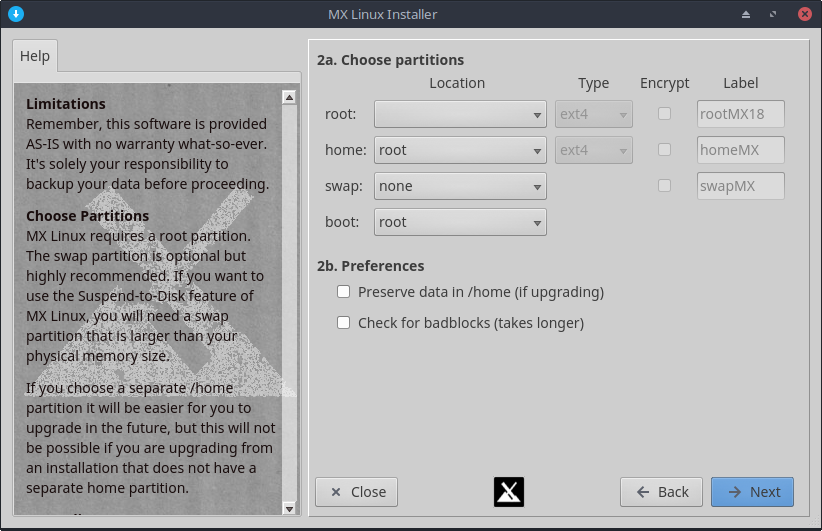The height and width of the screenshot is (531, 822).
Task: Click the homeMX label field
Action: tap(741, 150)
